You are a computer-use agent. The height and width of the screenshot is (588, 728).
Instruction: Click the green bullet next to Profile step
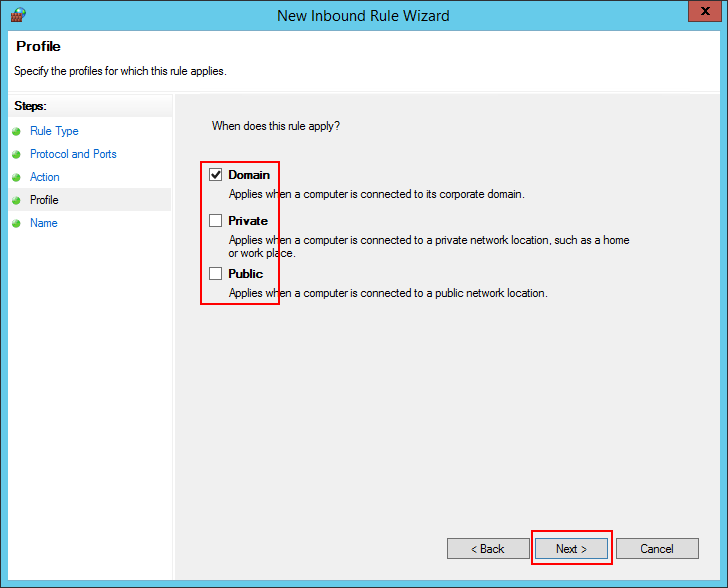coord(16,201)
